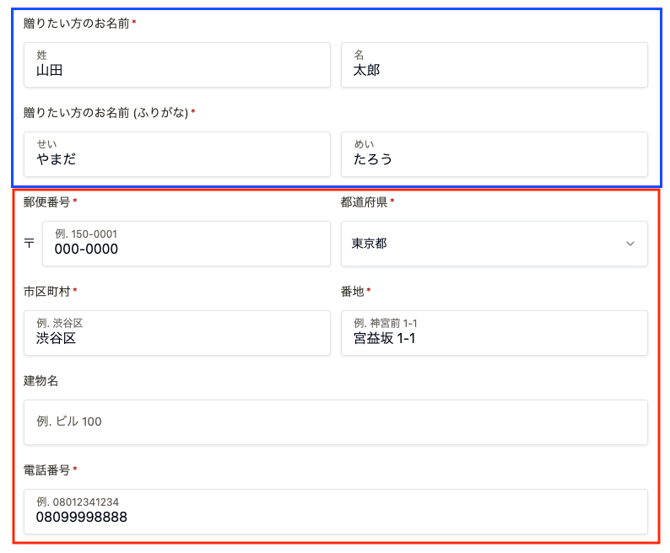670x553 pixels.
Task: Click the 建物名 label text
Action: [x=41, y=381]
